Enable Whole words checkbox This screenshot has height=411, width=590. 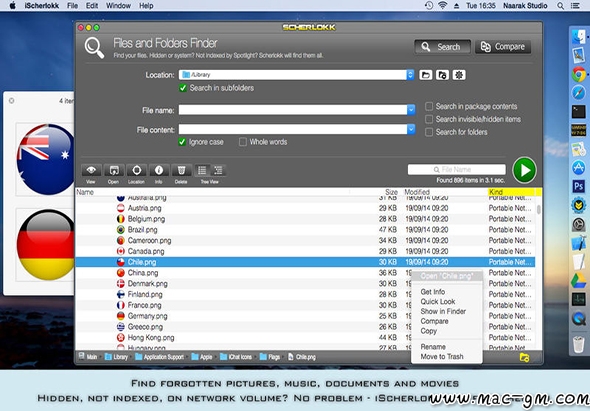coord(243,142)
